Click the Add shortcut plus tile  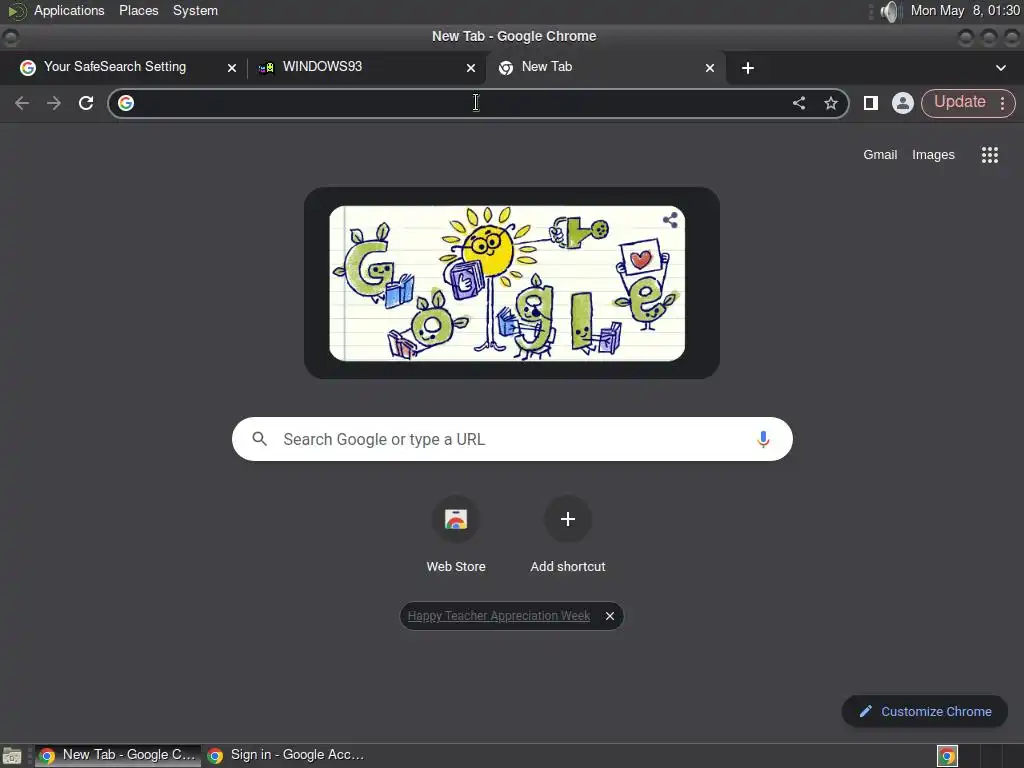coord(568,519)
